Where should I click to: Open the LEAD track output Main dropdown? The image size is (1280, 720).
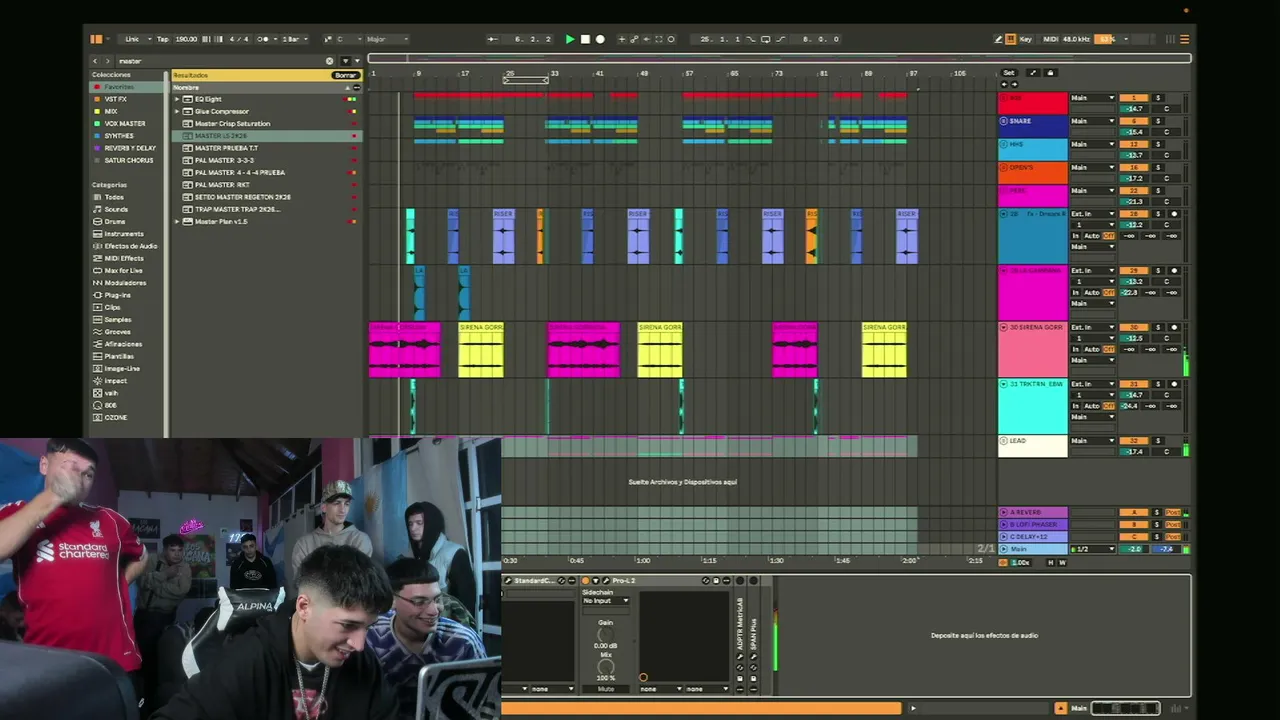tap(1092, 441)
